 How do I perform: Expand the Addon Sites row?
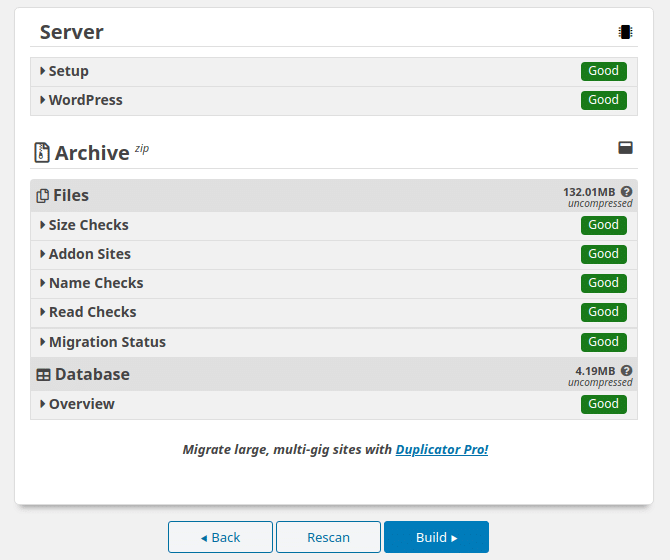click(88, 254)
